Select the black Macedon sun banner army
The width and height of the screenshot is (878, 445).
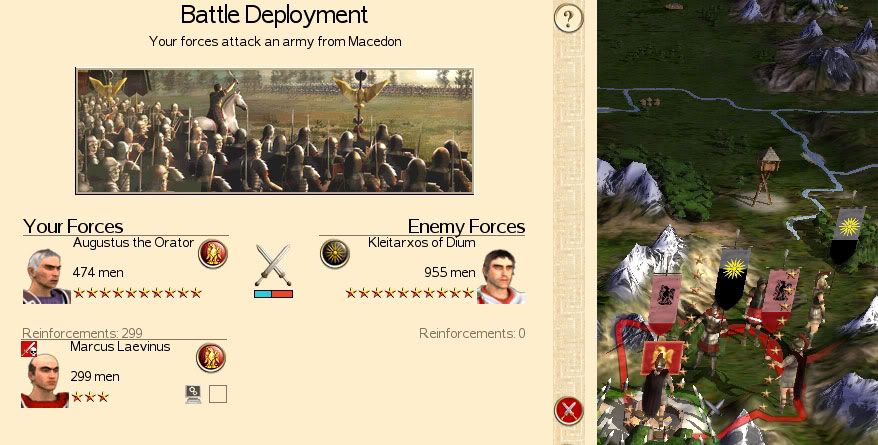tap(732, 278)
